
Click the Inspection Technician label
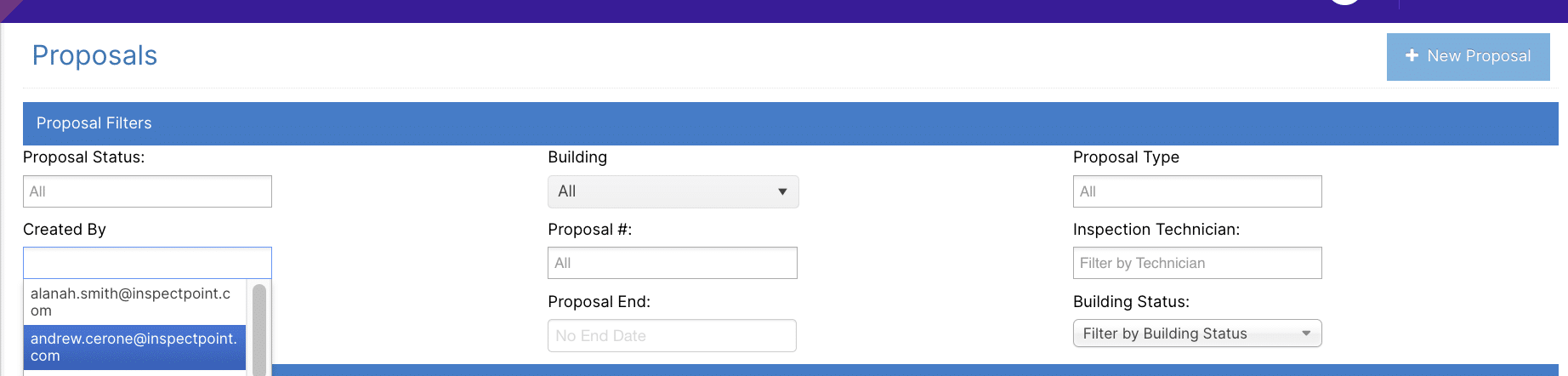pos(1156,230)
